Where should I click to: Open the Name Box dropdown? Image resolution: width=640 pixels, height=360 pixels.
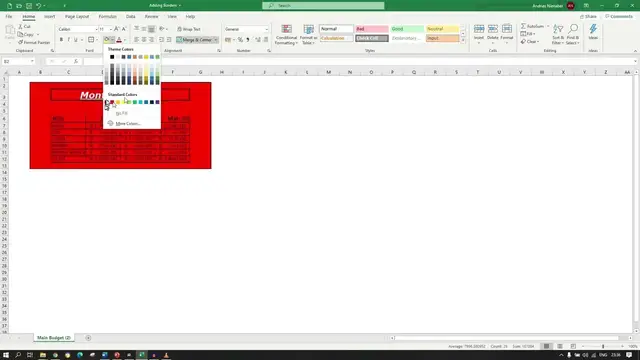pyautogui.click(x=32, y=61)
